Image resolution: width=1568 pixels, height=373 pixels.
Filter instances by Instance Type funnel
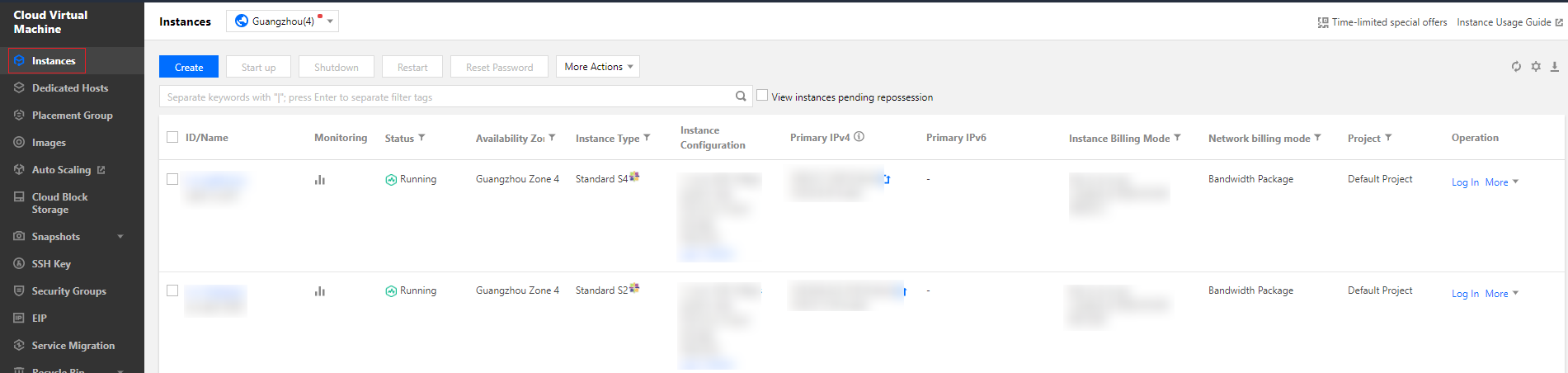(647, 138)
